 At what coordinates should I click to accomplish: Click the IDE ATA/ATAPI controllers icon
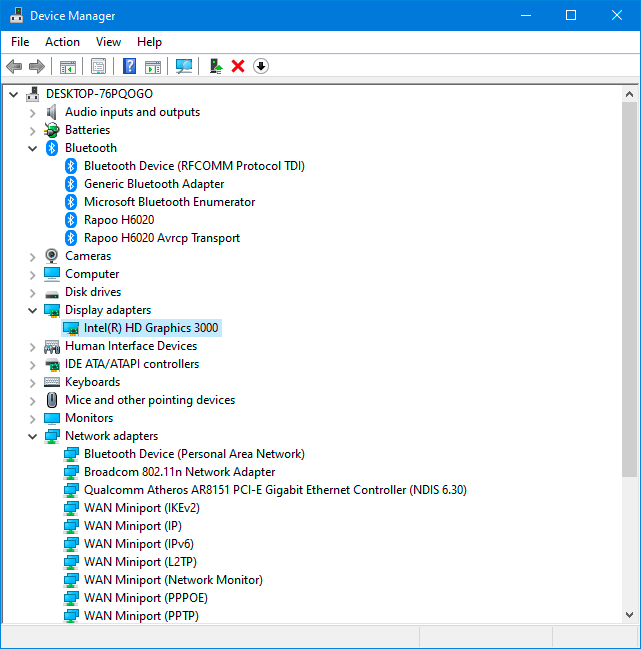(52, 364)
